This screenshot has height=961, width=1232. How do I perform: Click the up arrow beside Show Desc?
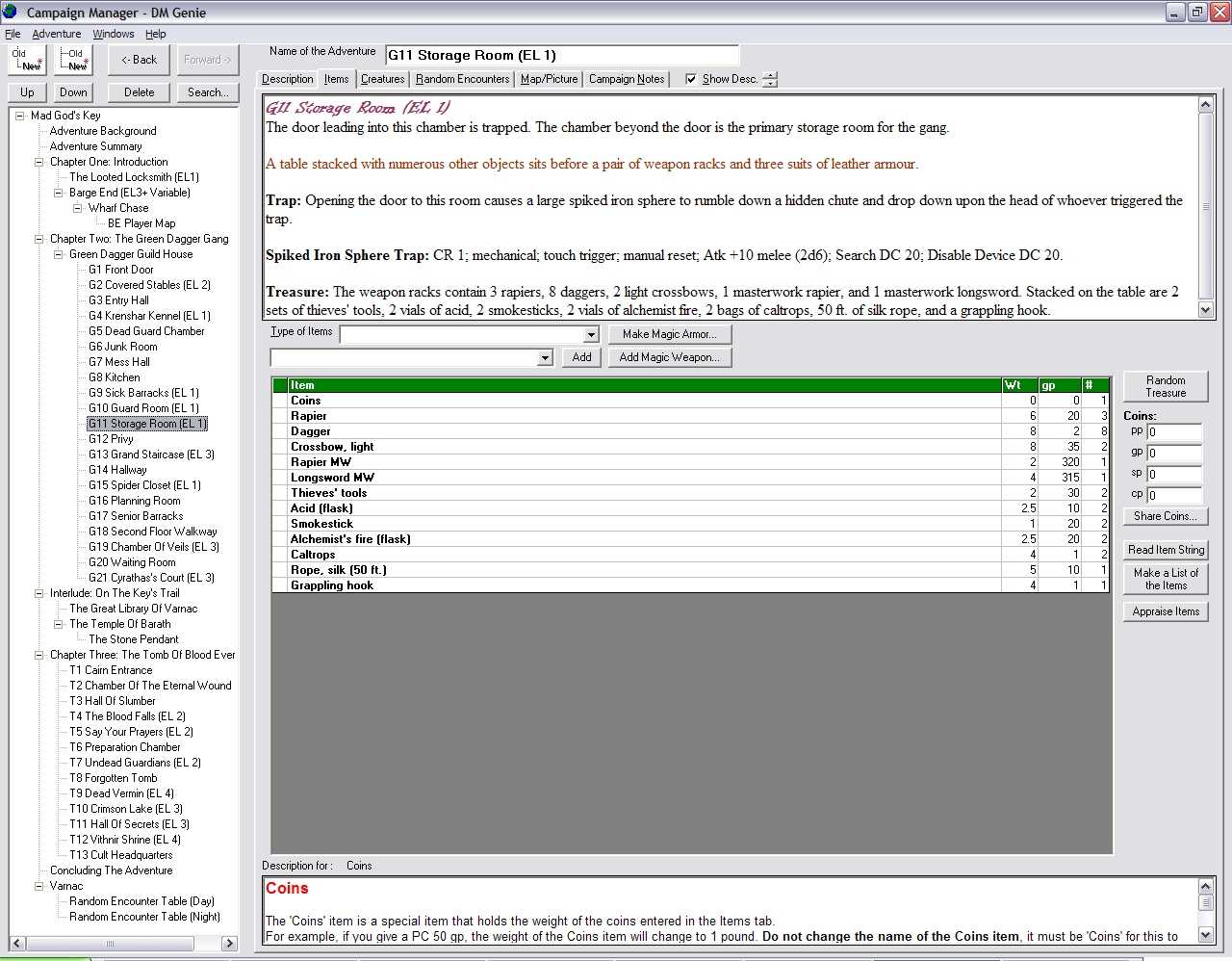click(770, 75)
